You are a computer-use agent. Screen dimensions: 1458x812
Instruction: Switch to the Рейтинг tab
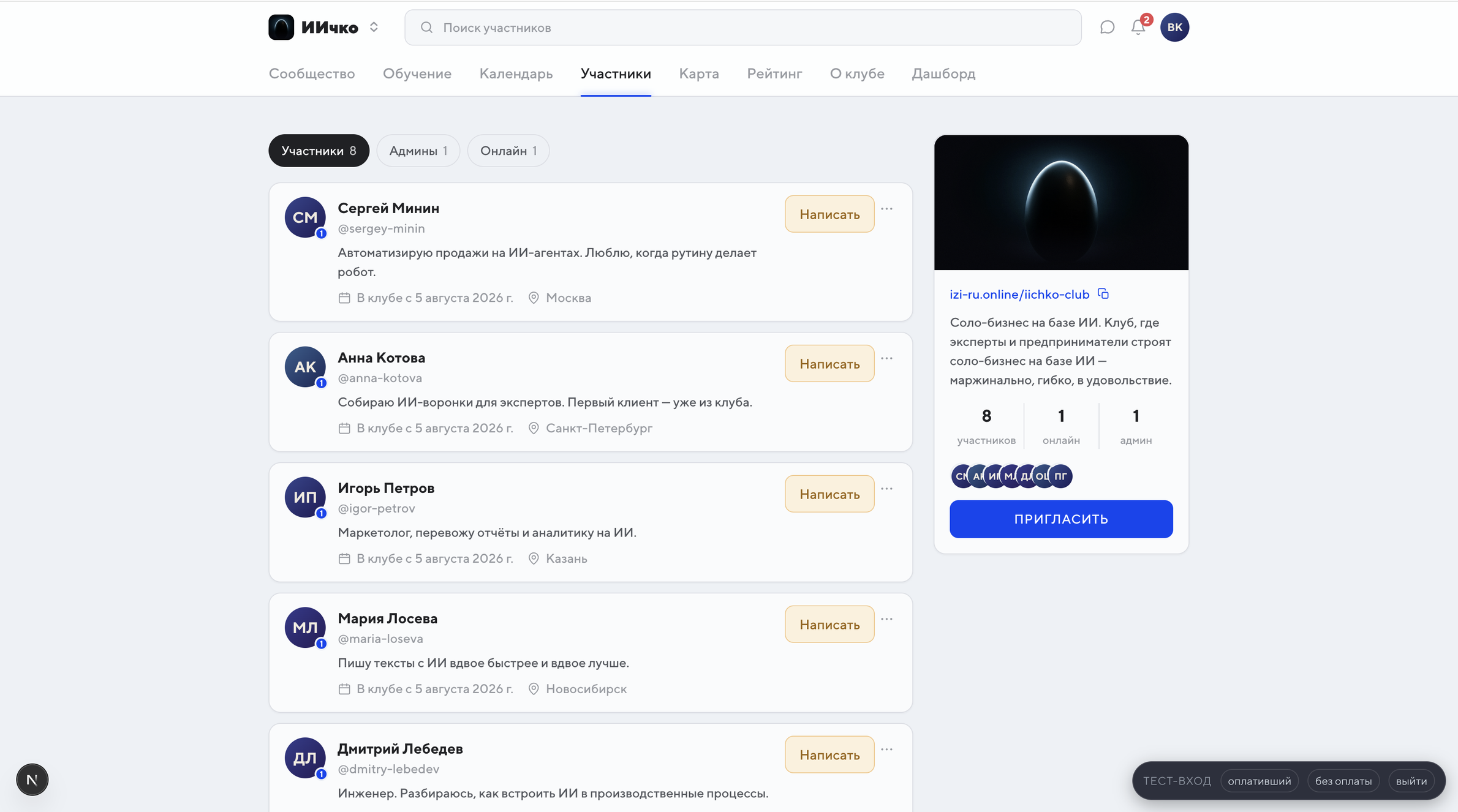coord(774,73)
